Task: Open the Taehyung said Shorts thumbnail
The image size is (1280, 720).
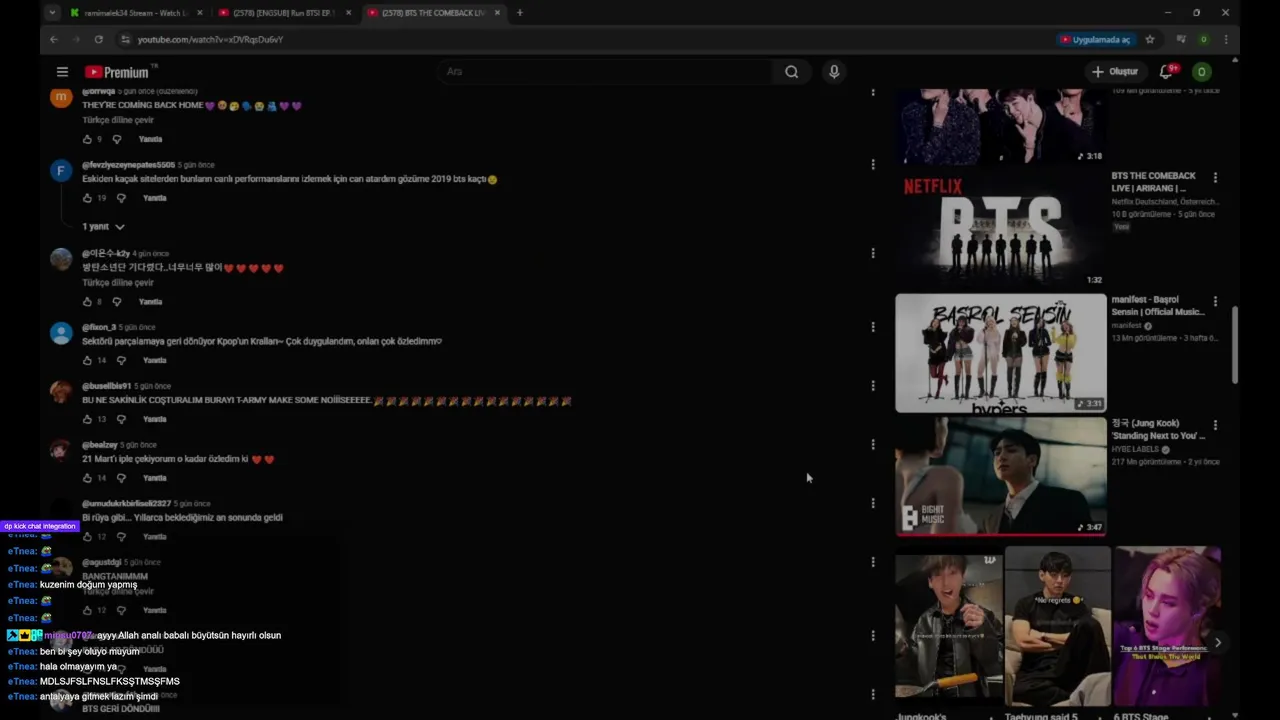Action: point(1057,626)
